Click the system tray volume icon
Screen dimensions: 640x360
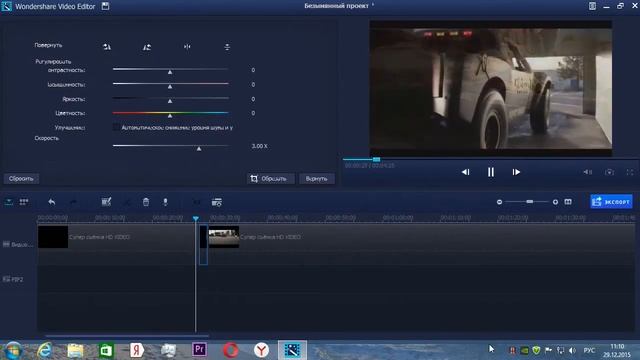[x=572, y=351]
